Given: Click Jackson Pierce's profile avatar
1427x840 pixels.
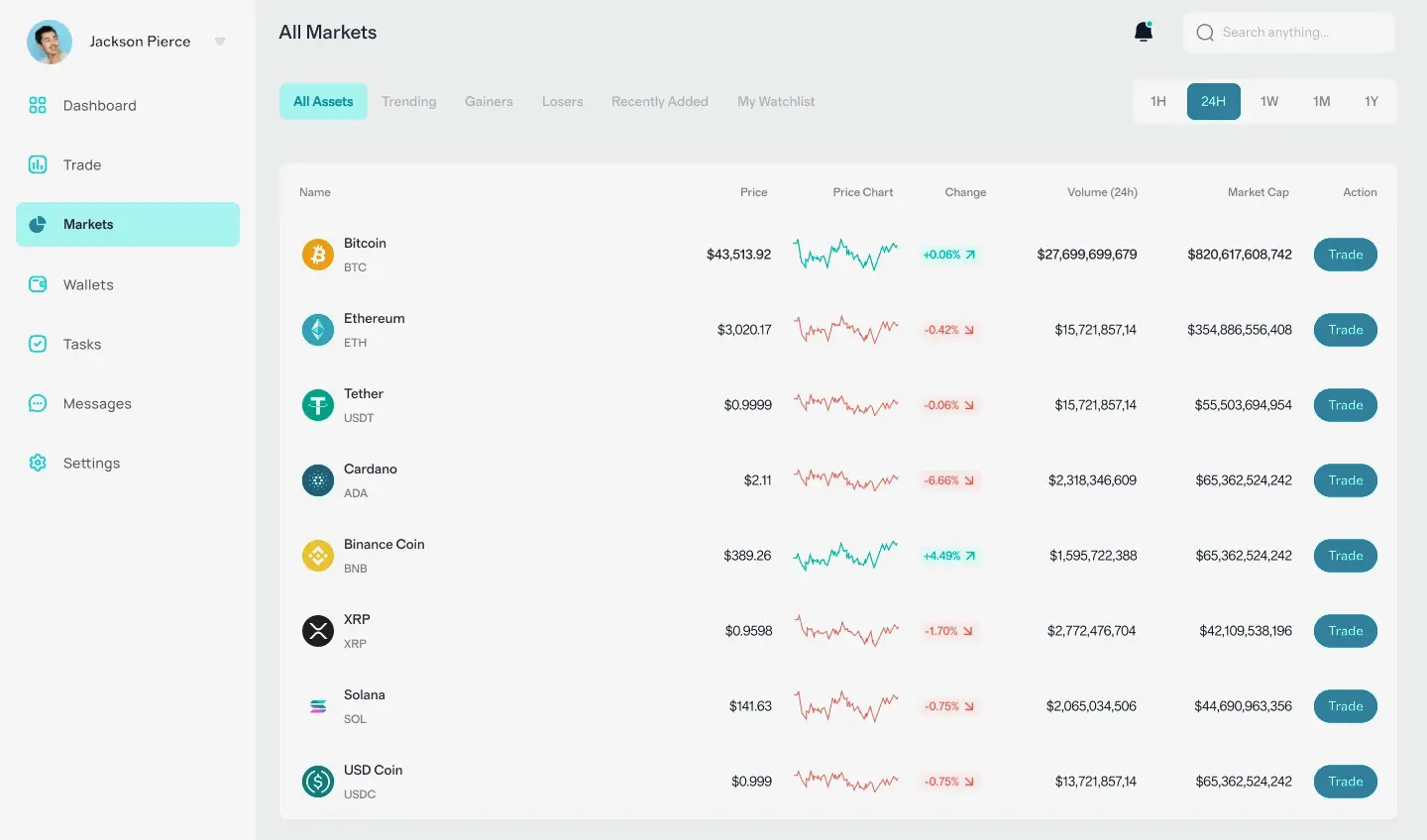Looking at the screenshot, I should click(x=50, y=42).
